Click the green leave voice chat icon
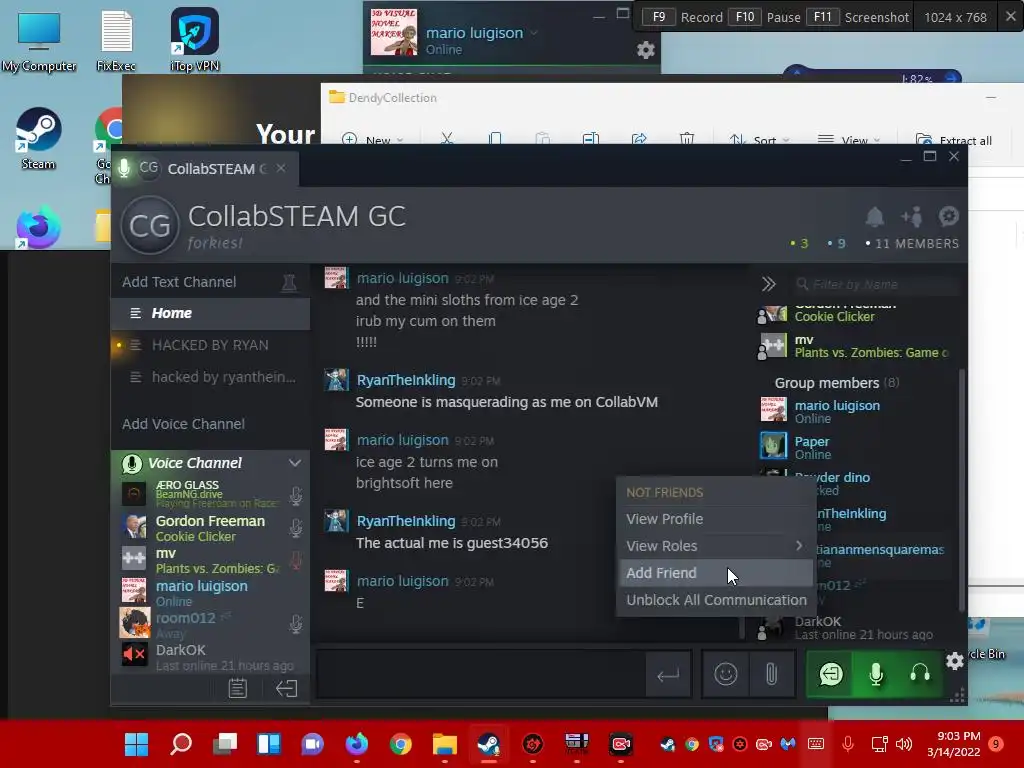The height and width of the screenshot is (768, 1024). (x=831, y=674)
